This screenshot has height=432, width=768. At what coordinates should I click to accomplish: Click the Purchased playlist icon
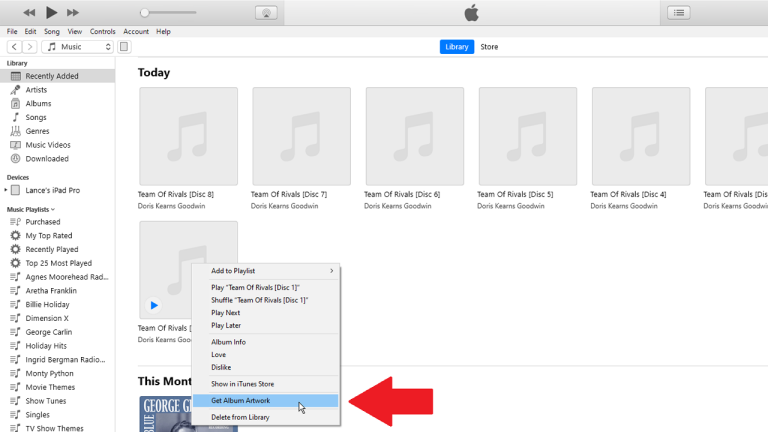[x=16, y=222]
